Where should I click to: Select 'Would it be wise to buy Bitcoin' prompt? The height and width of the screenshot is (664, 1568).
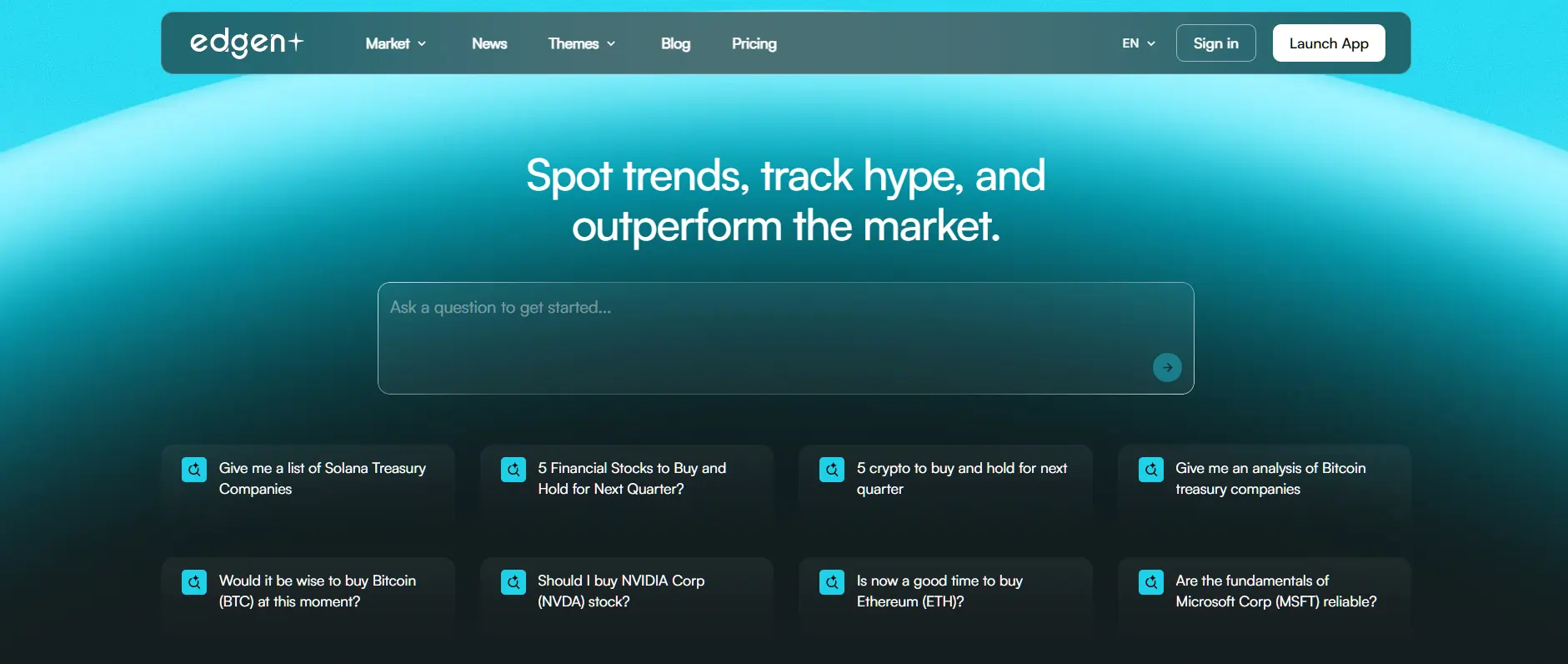(x=317, y=591)
